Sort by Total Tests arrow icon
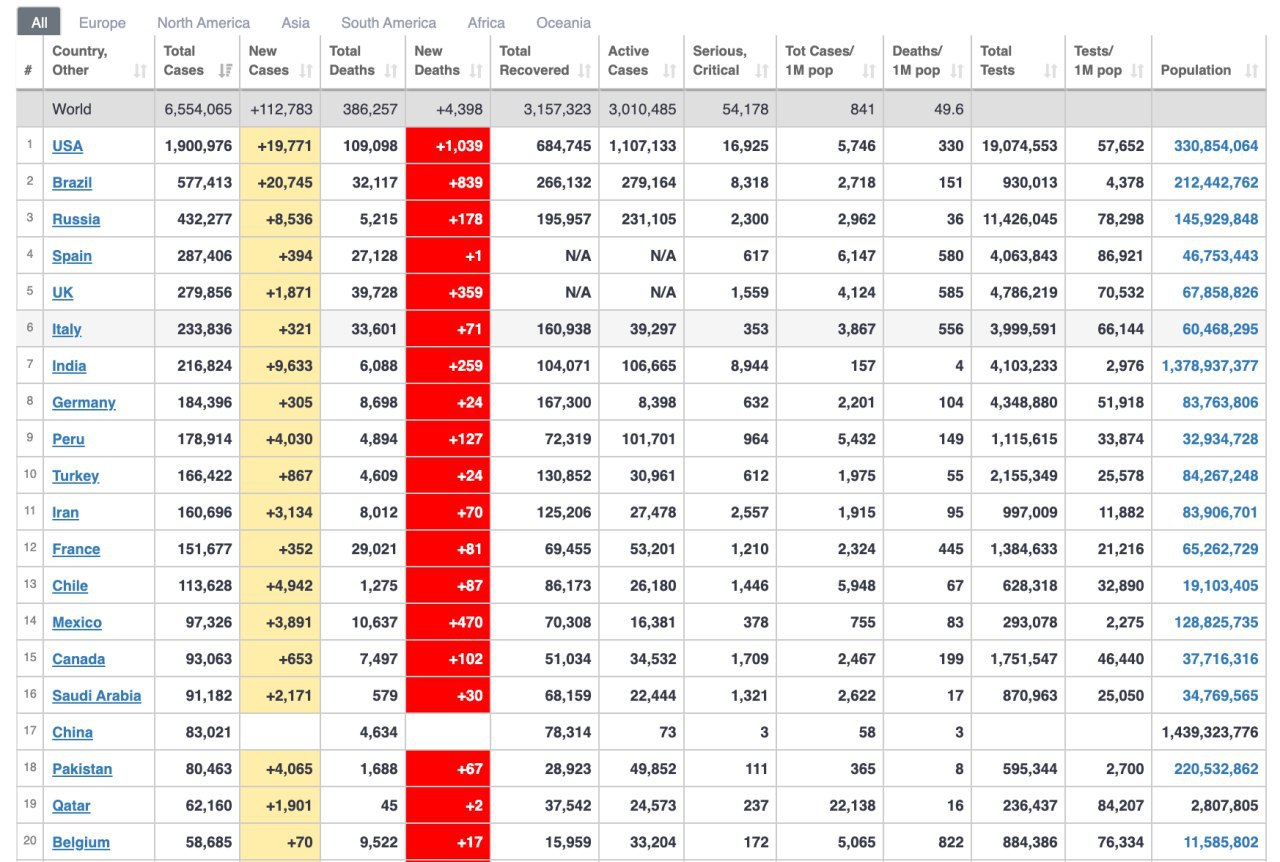 point(1050,71)
